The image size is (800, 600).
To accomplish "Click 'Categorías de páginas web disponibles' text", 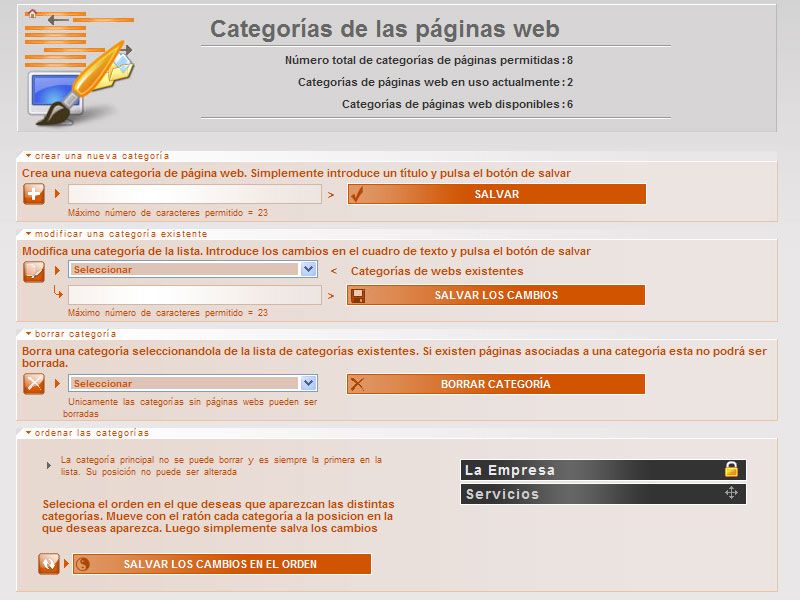I will pos(451,104).
